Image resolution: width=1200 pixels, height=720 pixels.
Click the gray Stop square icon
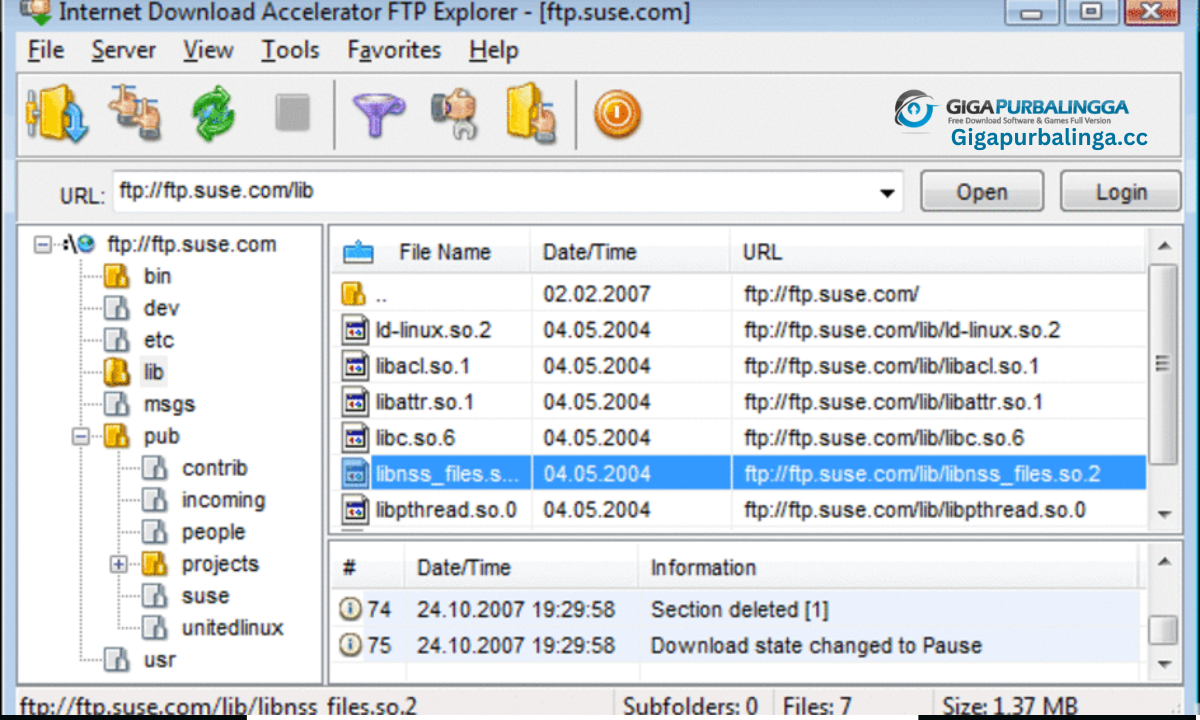pyautogui.click(x=293, y=114)
